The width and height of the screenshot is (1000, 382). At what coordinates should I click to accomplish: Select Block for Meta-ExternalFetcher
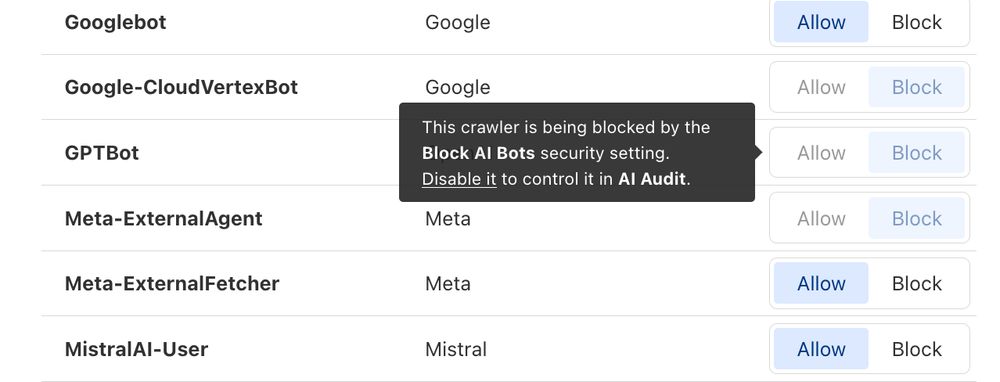pos(916,283)
